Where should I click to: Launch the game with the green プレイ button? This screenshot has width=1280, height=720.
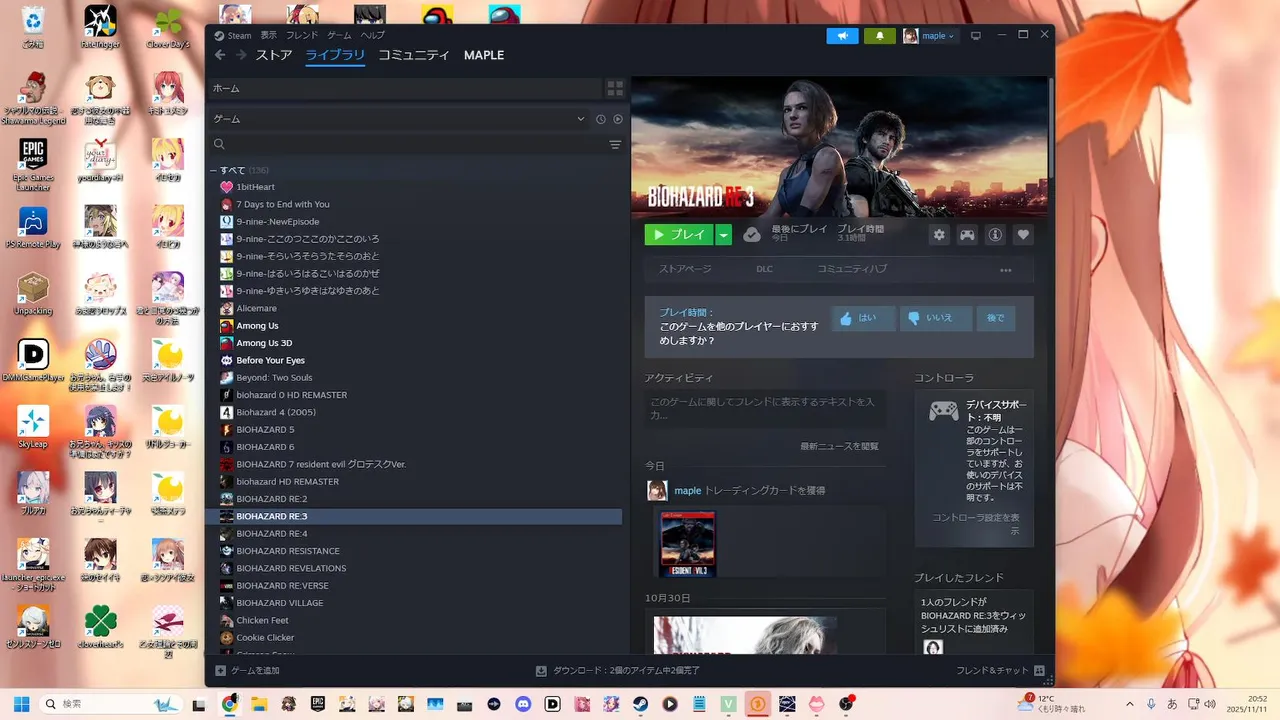[x=679, y=235]
